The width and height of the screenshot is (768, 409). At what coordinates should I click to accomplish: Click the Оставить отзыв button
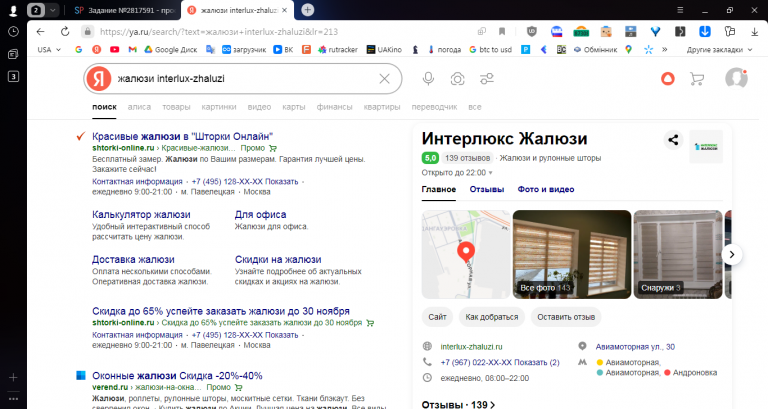(x=566, y=317)
